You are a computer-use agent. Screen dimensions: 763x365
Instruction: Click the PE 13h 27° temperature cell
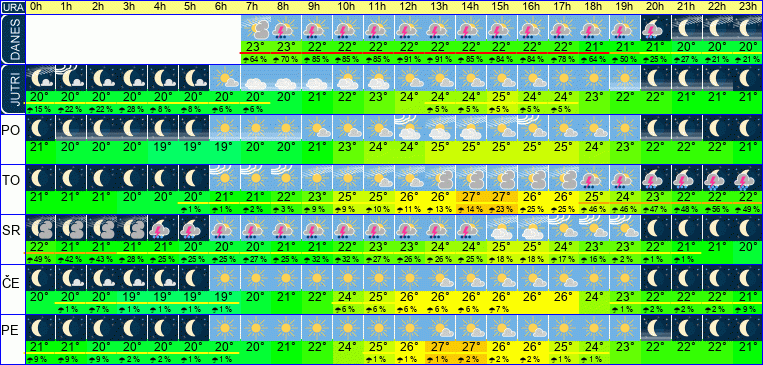[440, 347]
